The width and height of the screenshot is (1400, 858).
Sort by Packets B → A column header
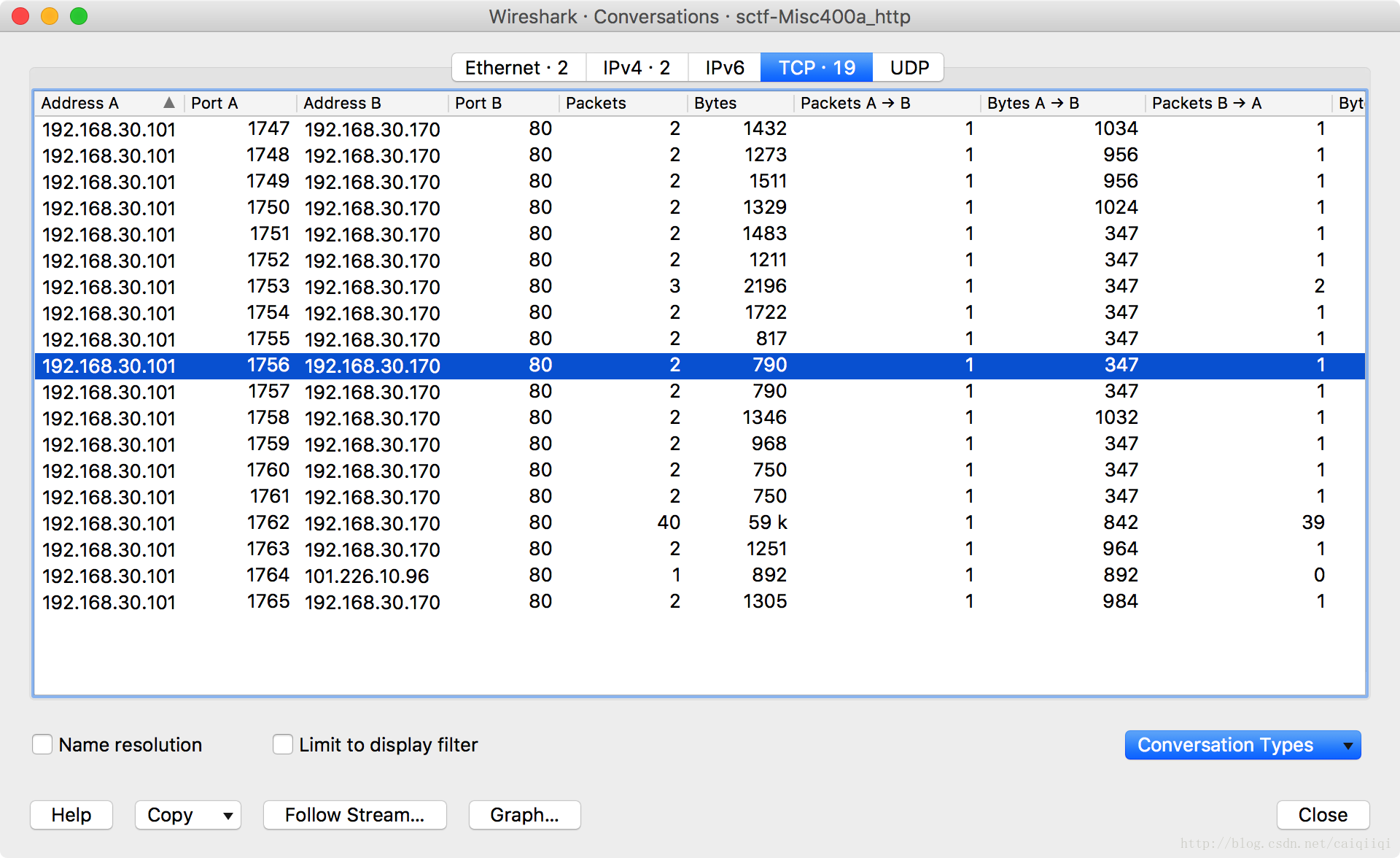pyautogui.click(x=1239, y=103)
